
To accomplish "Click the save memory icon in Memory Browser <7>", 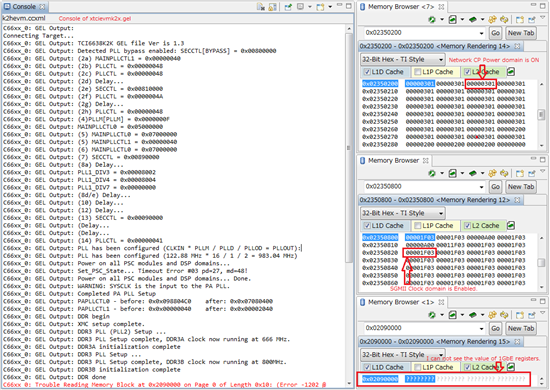I will tap(452, 20).
